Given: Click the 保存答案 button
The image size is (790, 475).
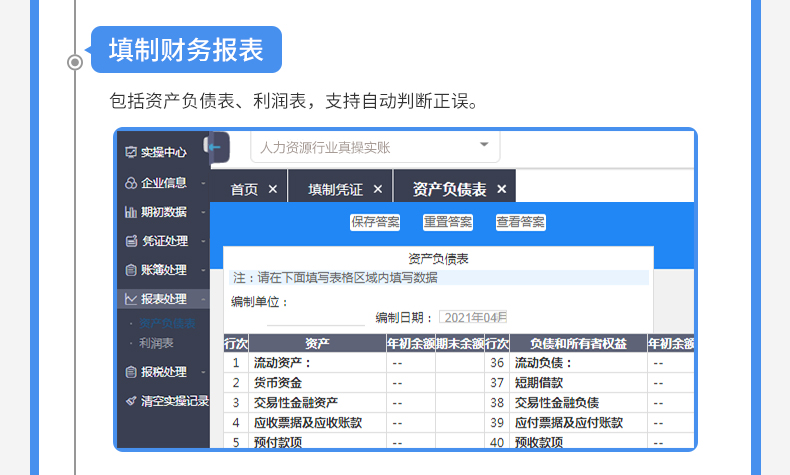Looking at the screenshot, I should (375, 222).
